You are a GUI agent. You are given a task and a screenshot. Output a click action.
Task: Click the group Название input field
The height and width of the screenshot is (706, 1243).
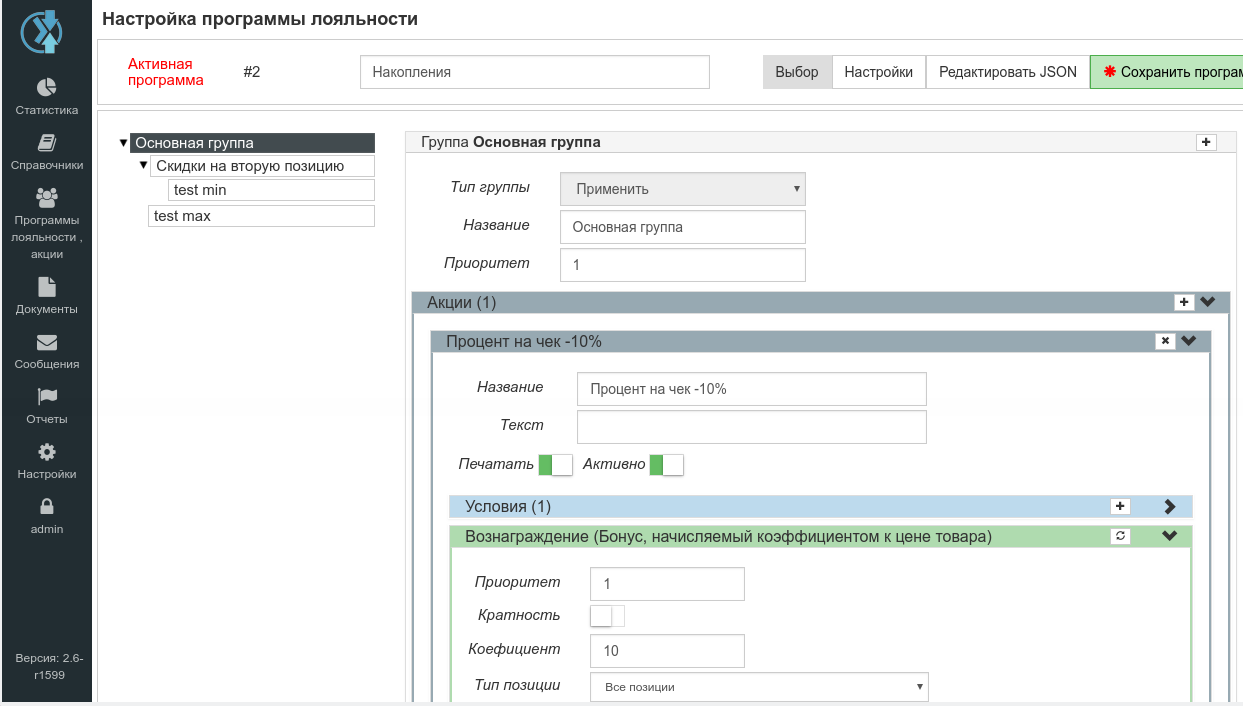[683, 227]
